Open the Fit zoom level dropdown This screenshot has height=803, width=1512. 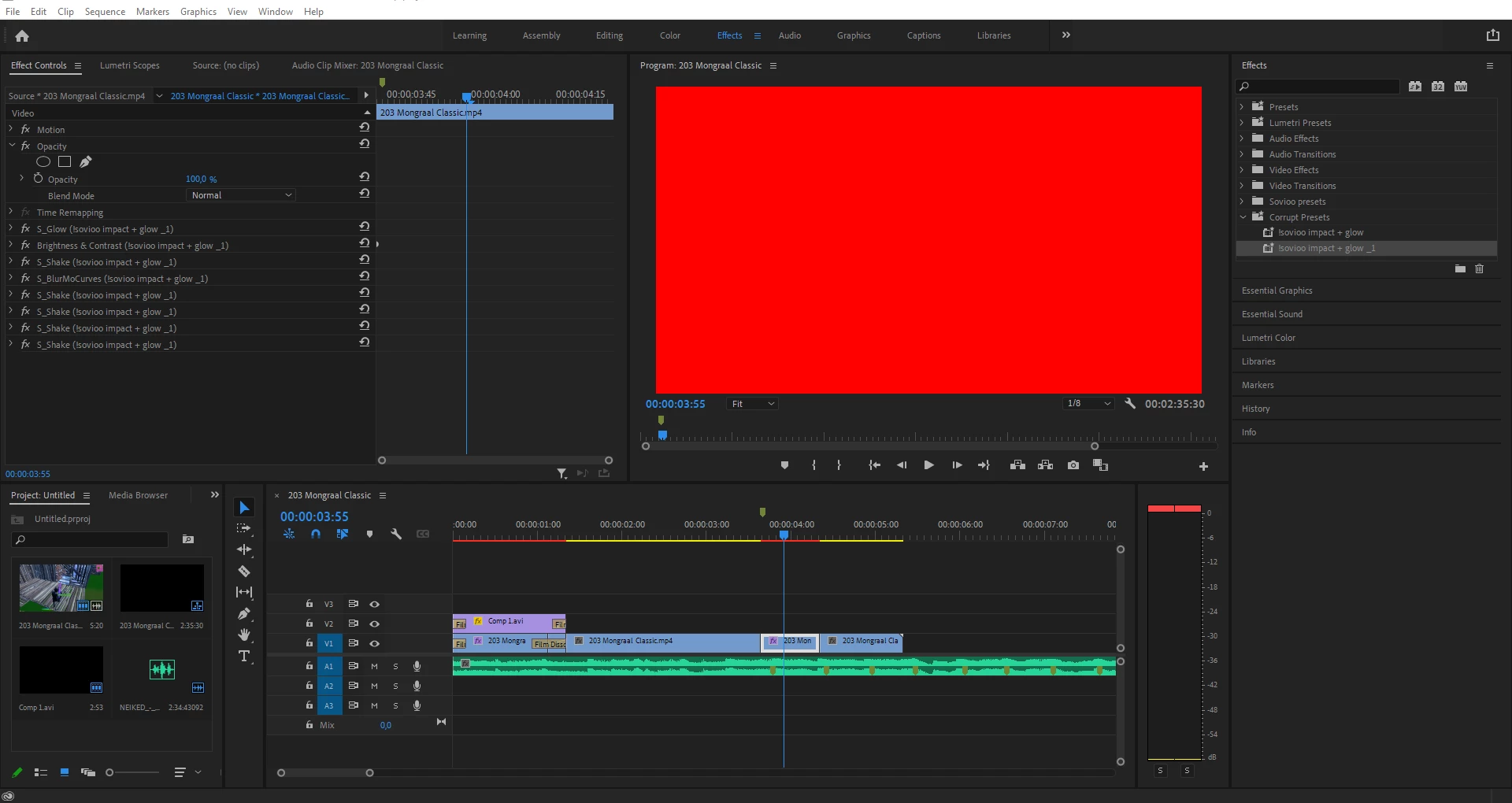tap(753, 404)
